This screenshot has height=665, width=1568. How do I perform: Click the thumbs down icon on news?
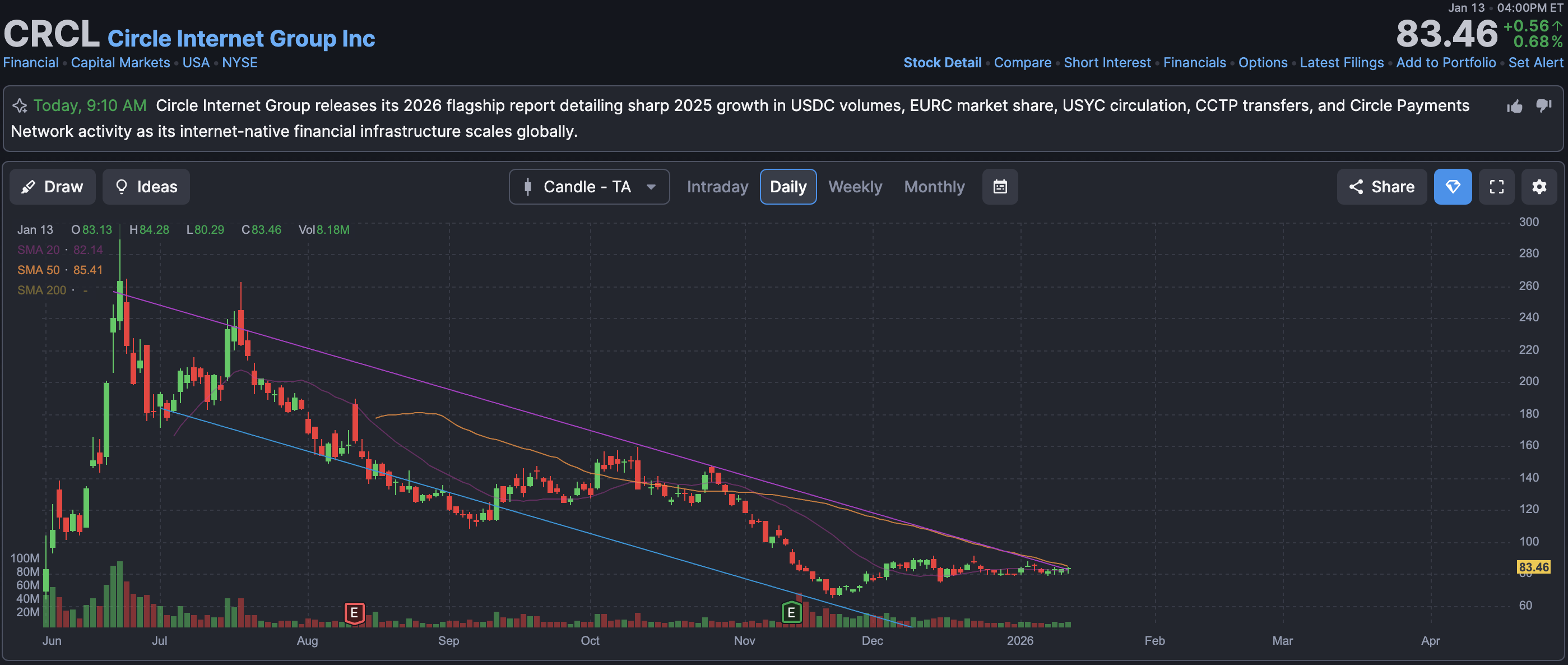click(1544, 105)
